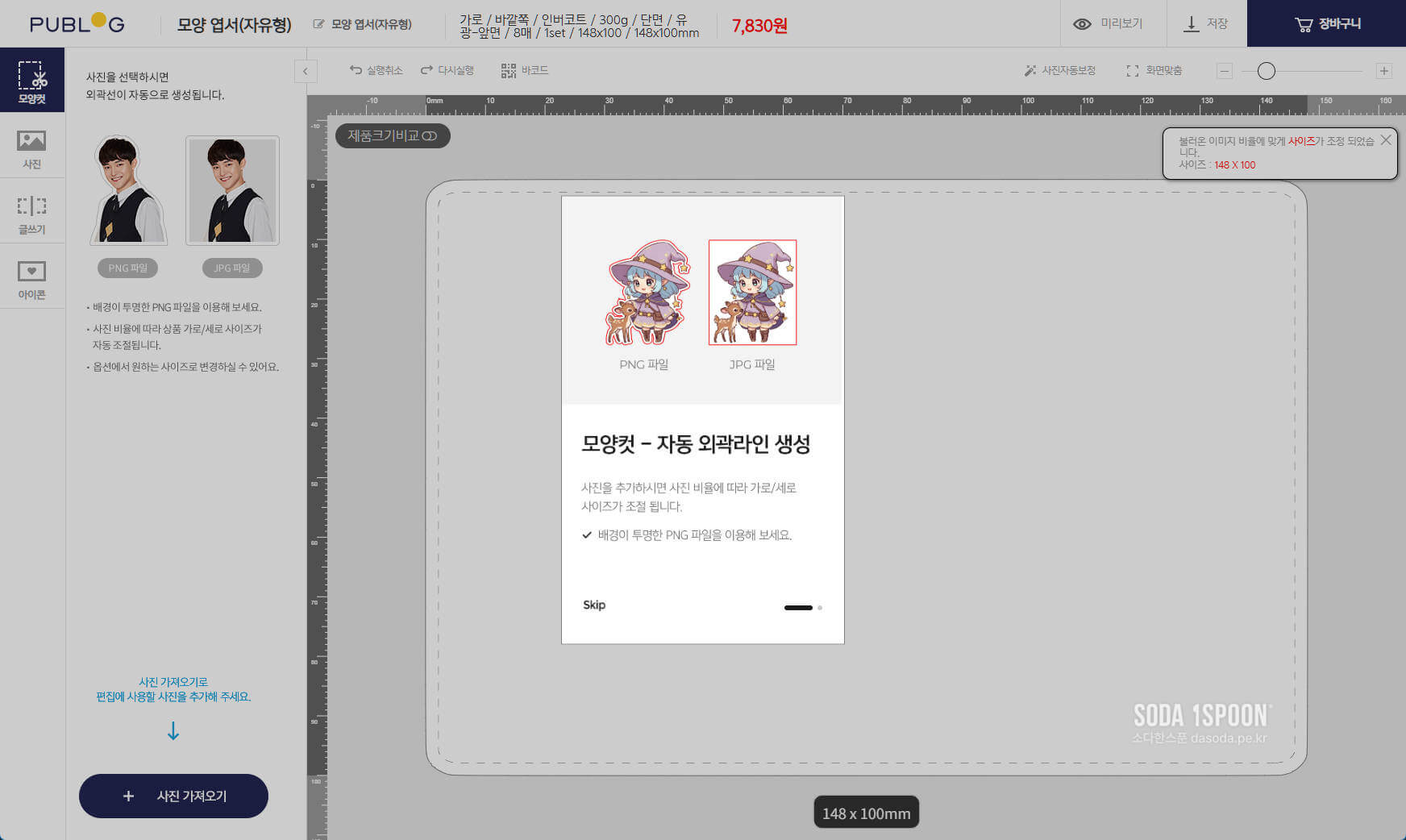
Task: Toggle the 제품크기비교 switch
Action: coord(430,136)
